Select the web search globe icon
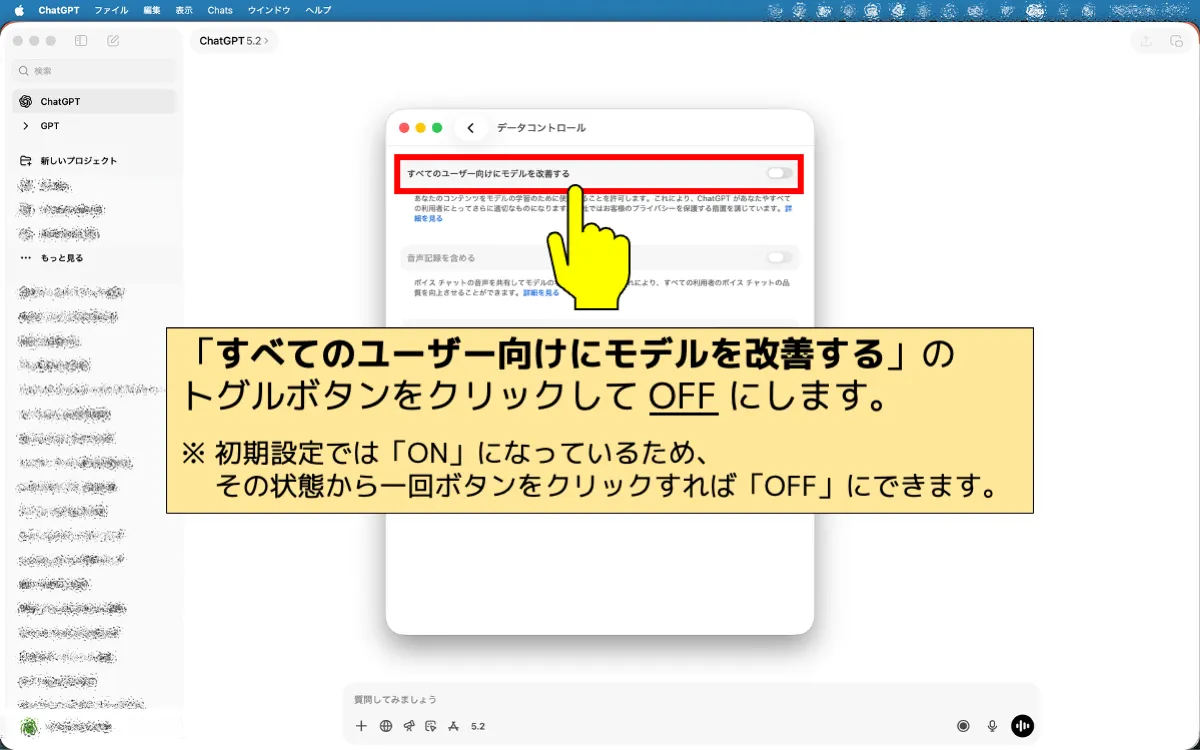Image resolution: width=1200 pixels, height=750 pixels. (x=385, y=725)
